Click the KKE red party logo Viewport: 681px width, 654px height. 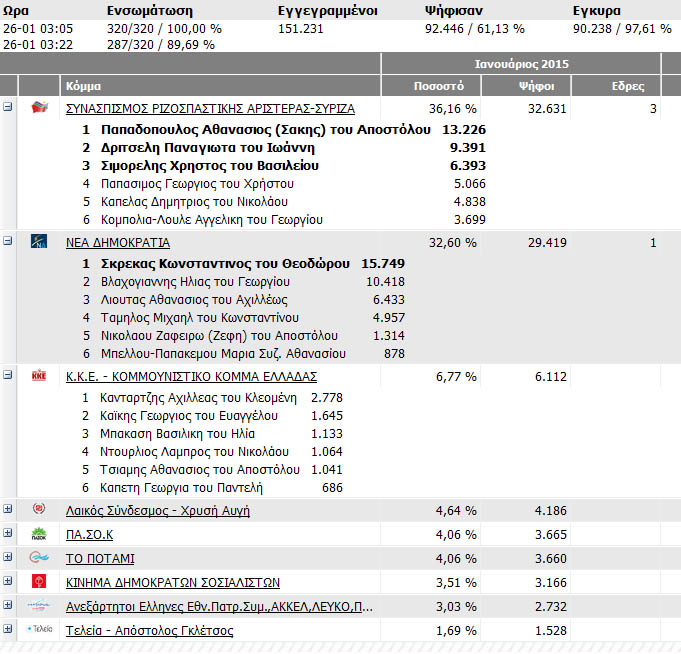pyautogui.click(x=40, y=376)
